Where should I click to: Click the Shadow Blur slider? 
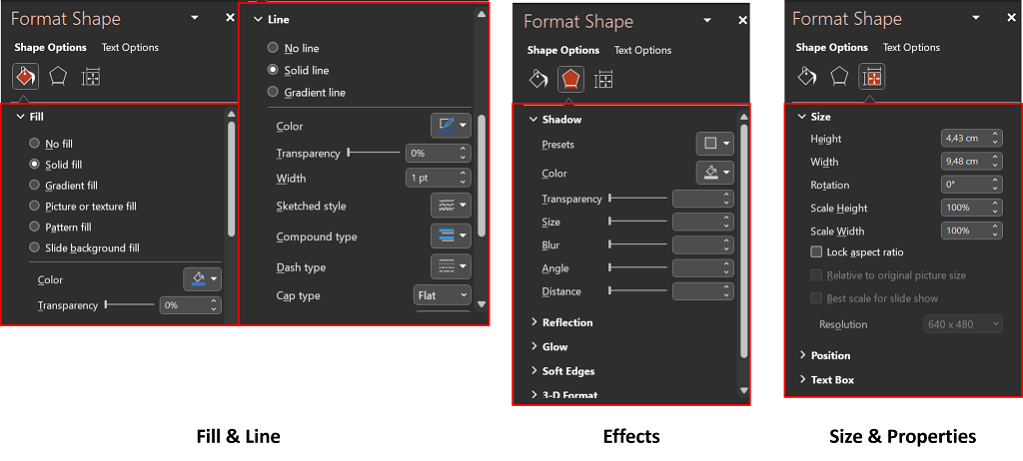637,245
